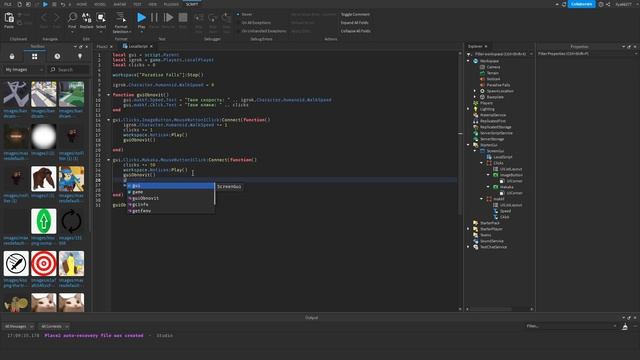
Task: Switch to the PLUGINS ribbon tab
Action: 171,4
